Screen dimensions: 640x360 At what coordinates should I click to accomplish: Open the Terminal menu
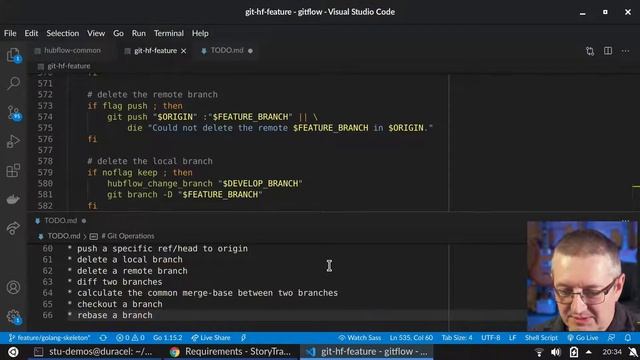pos(169,33)
